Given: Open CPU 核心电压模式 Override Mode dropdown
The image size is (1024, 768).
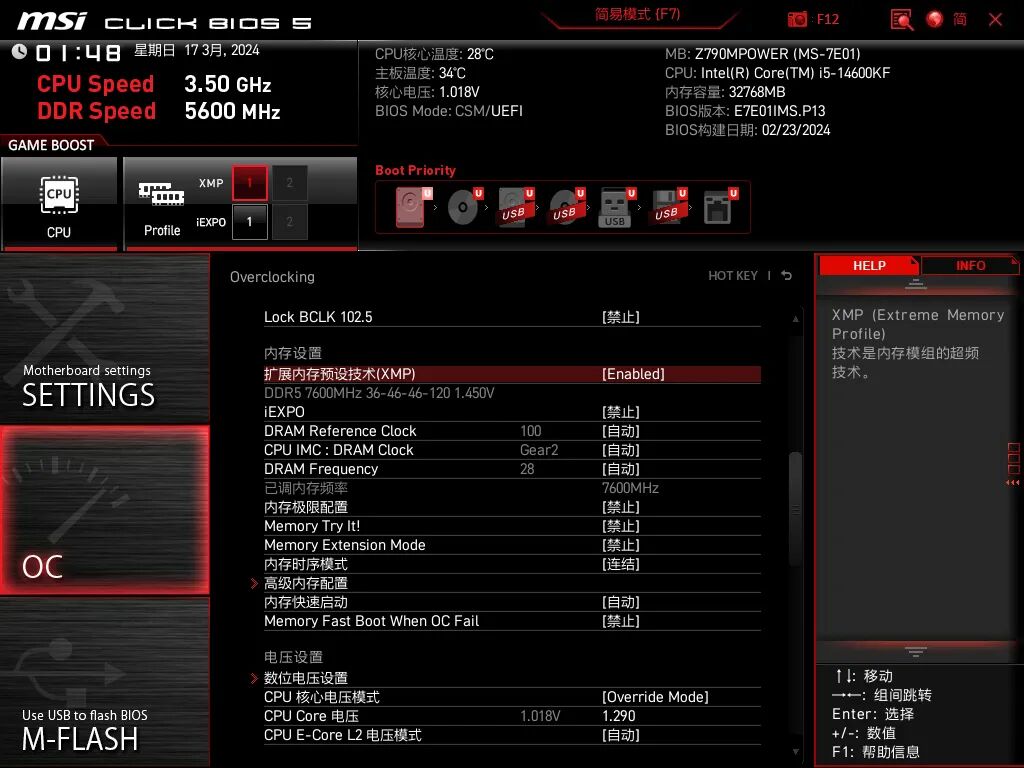Looking at the screenshot, I should [655, 697].
